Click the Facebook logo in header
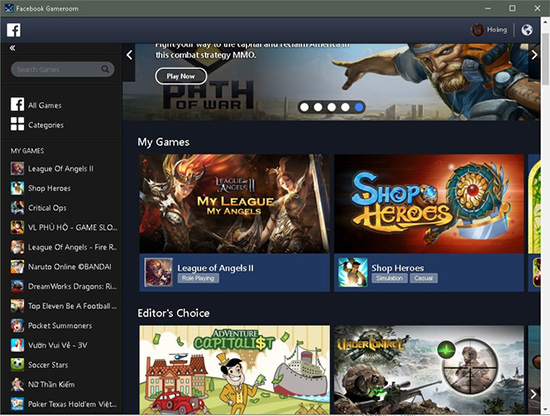The width and height of the screenshot is (550, 416). pos(14,30)
